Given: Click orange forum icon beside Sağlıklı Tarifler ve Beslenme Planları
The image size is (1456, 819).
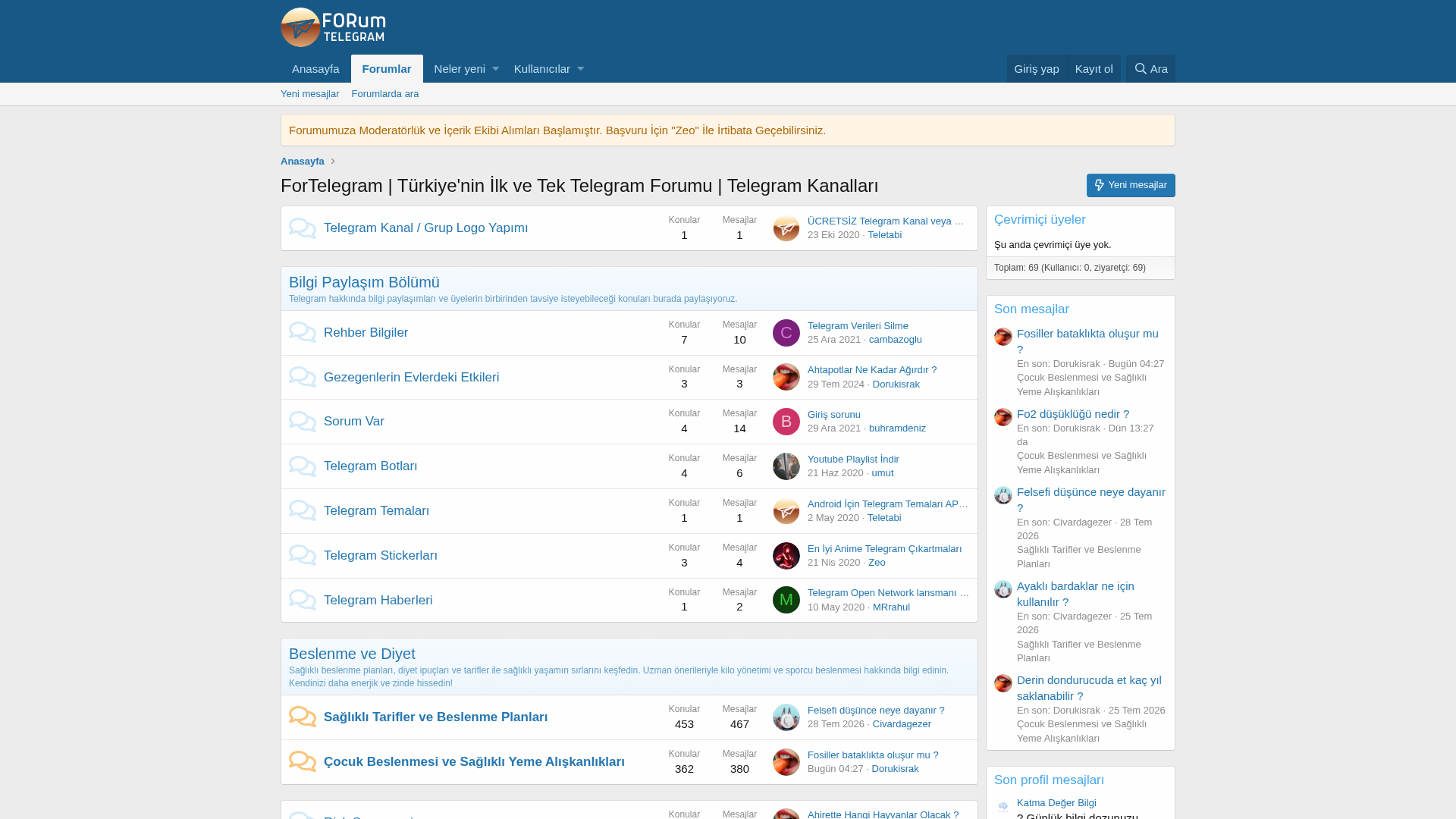Looking at the screenshot, I should [303, 717].
